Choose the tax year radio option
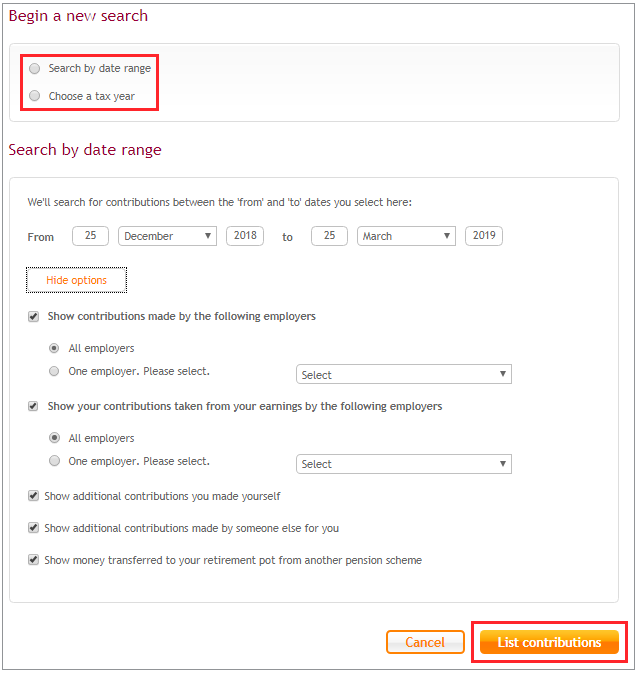The image size is (637, 673). [x=34, y=95]
